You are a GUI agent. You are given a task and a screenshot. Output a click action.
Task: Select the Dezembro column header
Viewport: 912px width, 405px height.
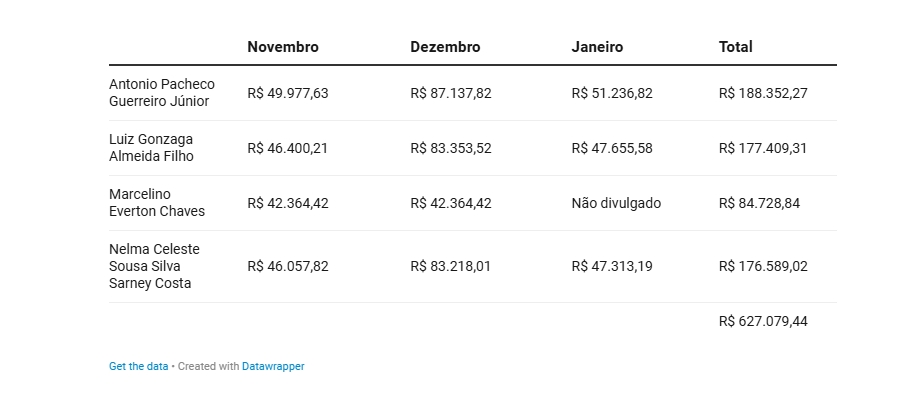click(x=445, y=47)
